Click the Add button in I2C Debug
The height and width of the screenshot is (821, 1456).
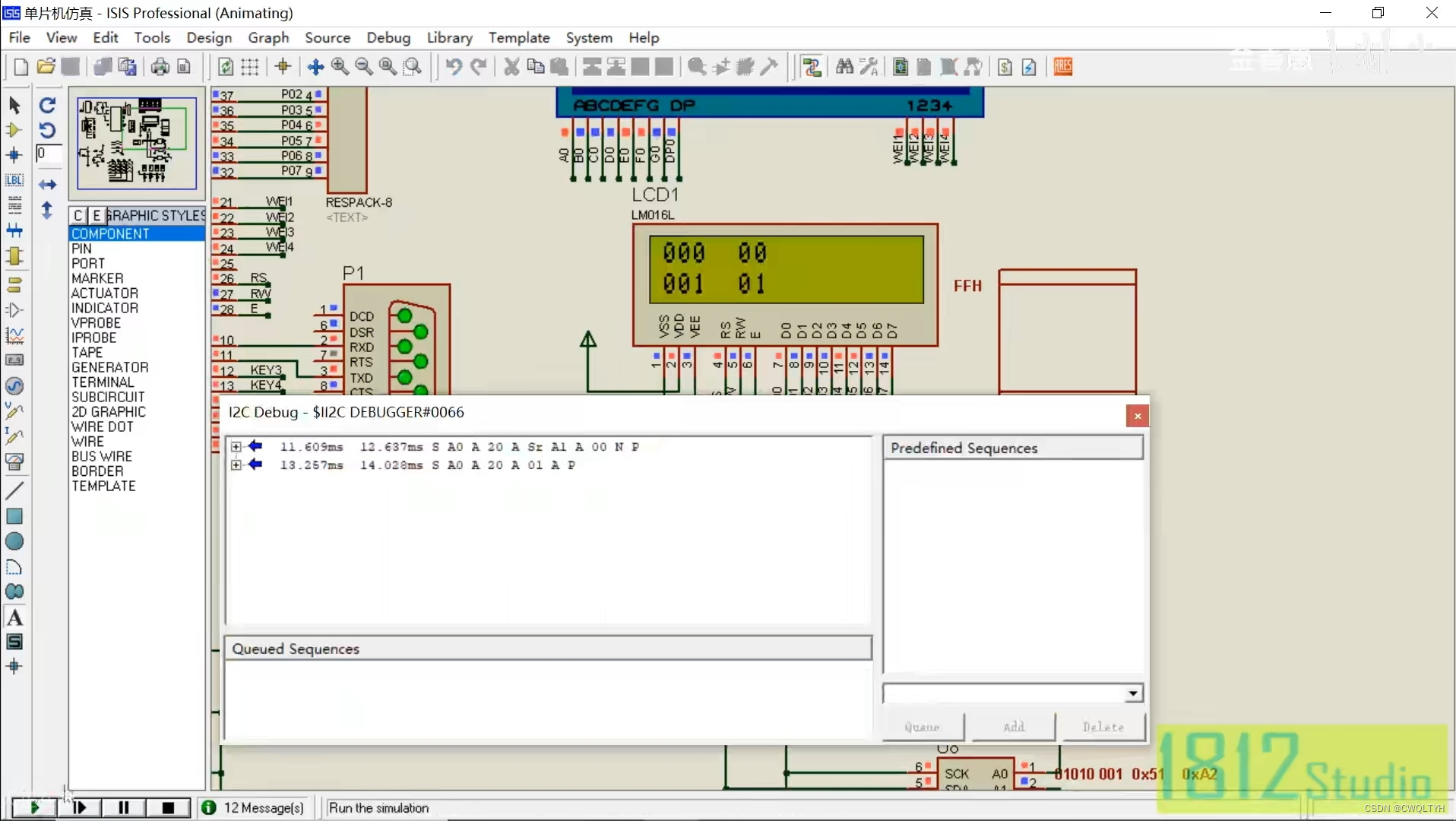pos(1014,727)
